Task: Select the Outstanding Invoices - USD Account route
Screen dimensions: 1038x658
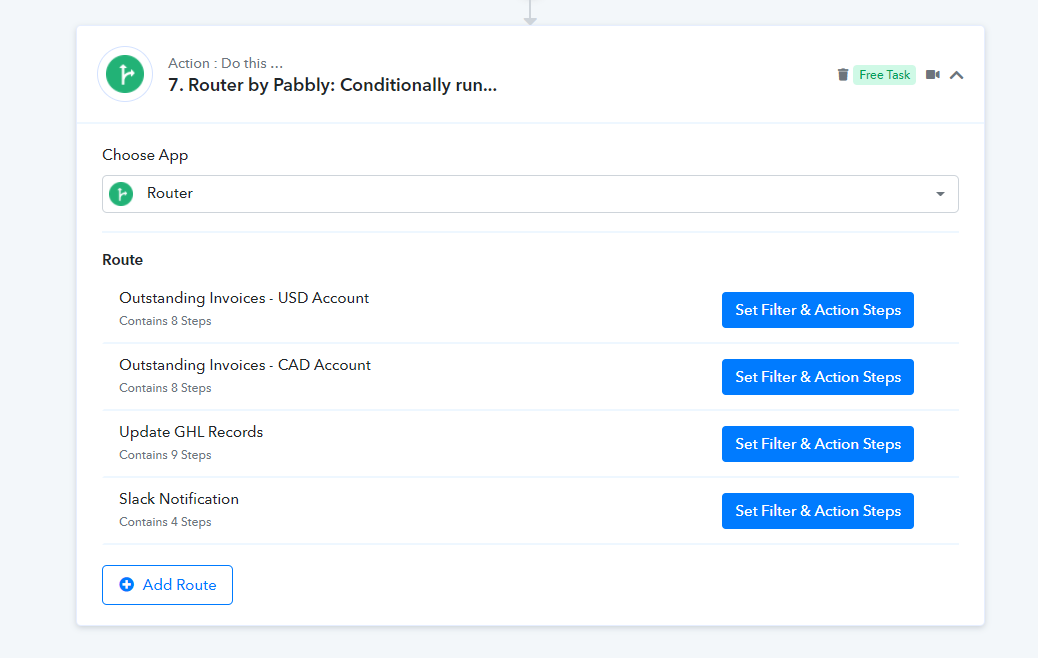Action: coord(244,298)
